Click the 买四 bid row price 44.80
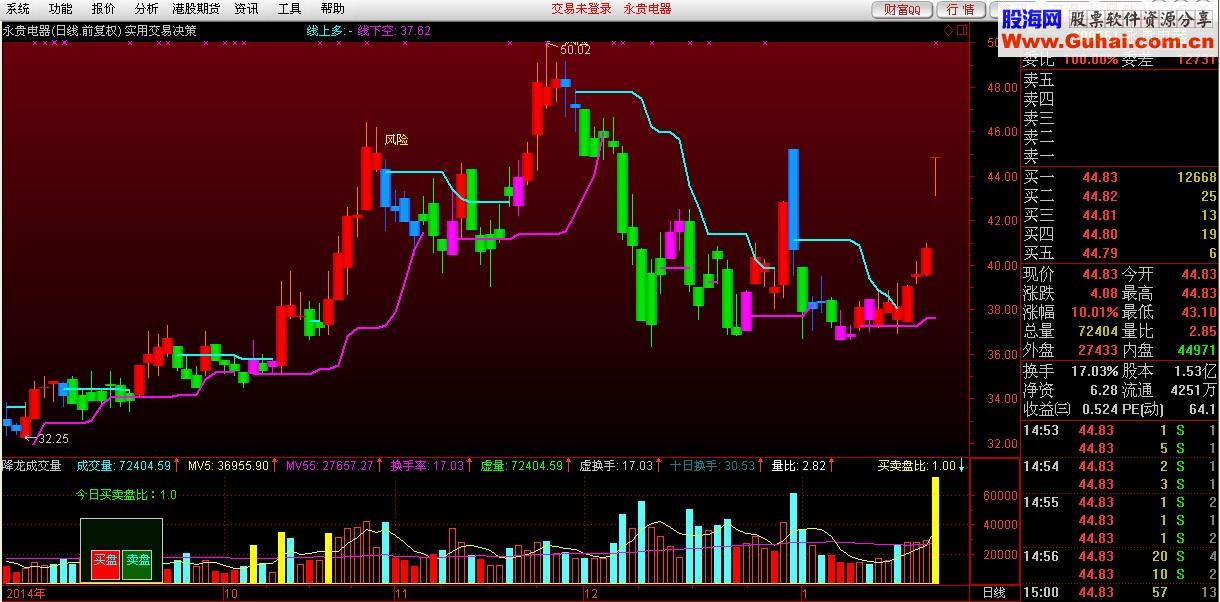This screenshot has height=602, width=1220. point(1100,235)
